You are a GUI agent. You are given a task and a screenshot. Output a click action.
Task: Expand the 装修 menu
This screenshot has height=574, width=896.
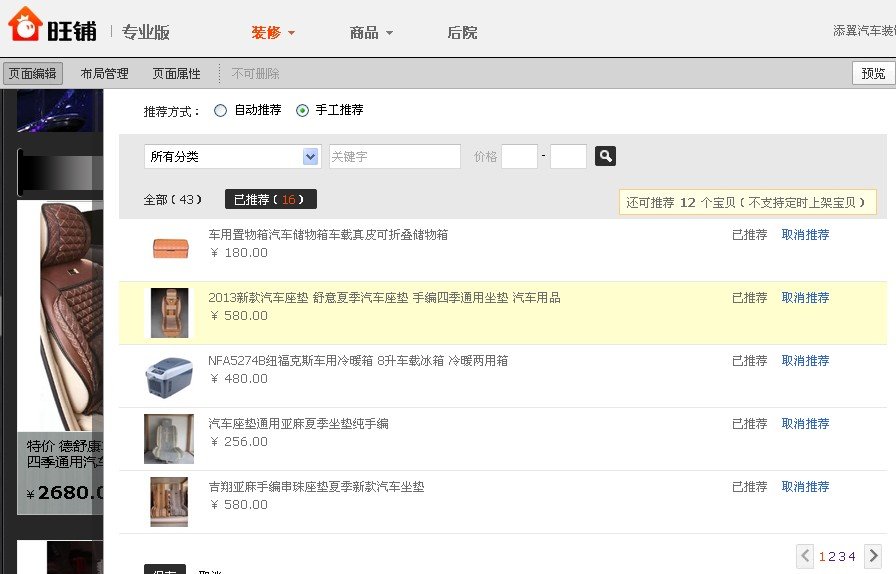click(273, 33)
